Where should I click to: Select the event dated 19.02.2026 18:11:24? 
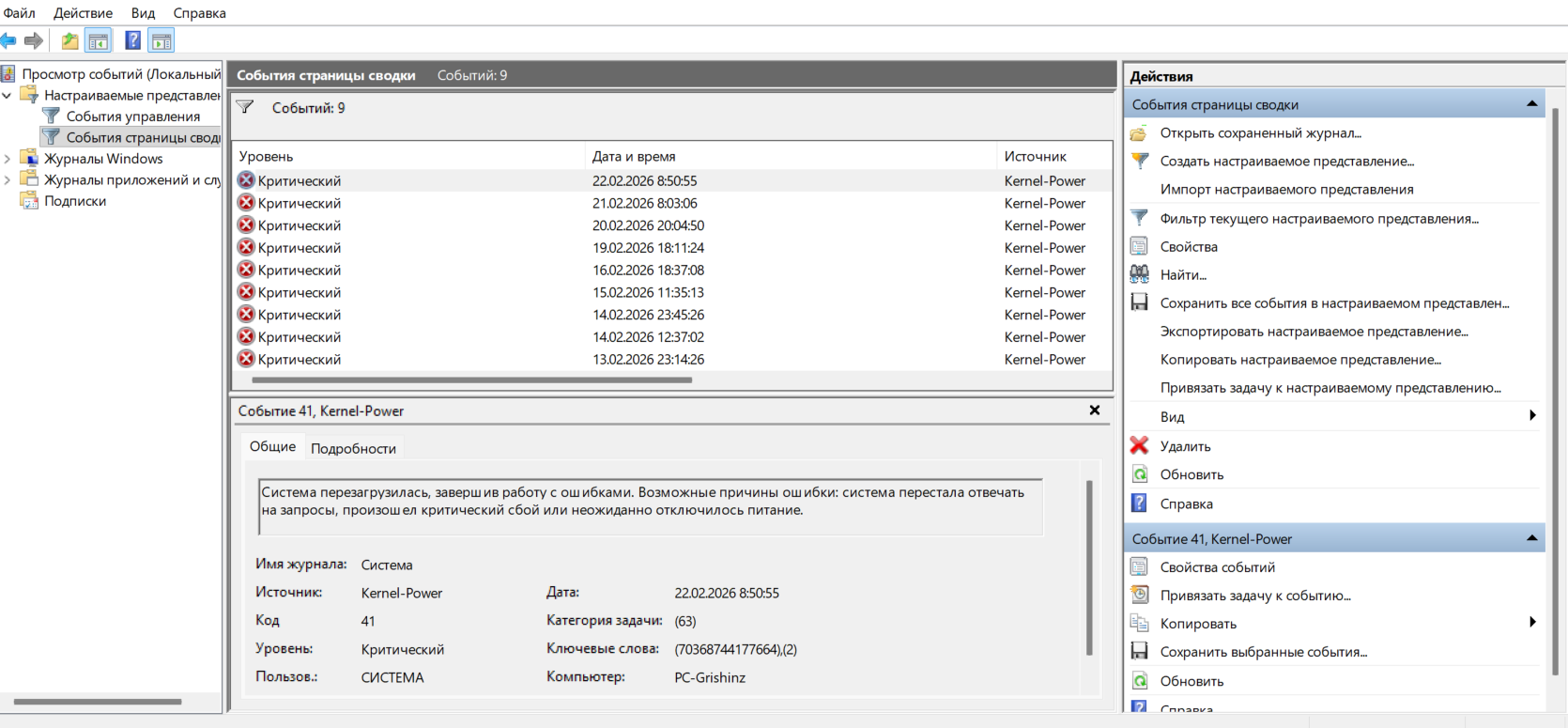(648, 248)
